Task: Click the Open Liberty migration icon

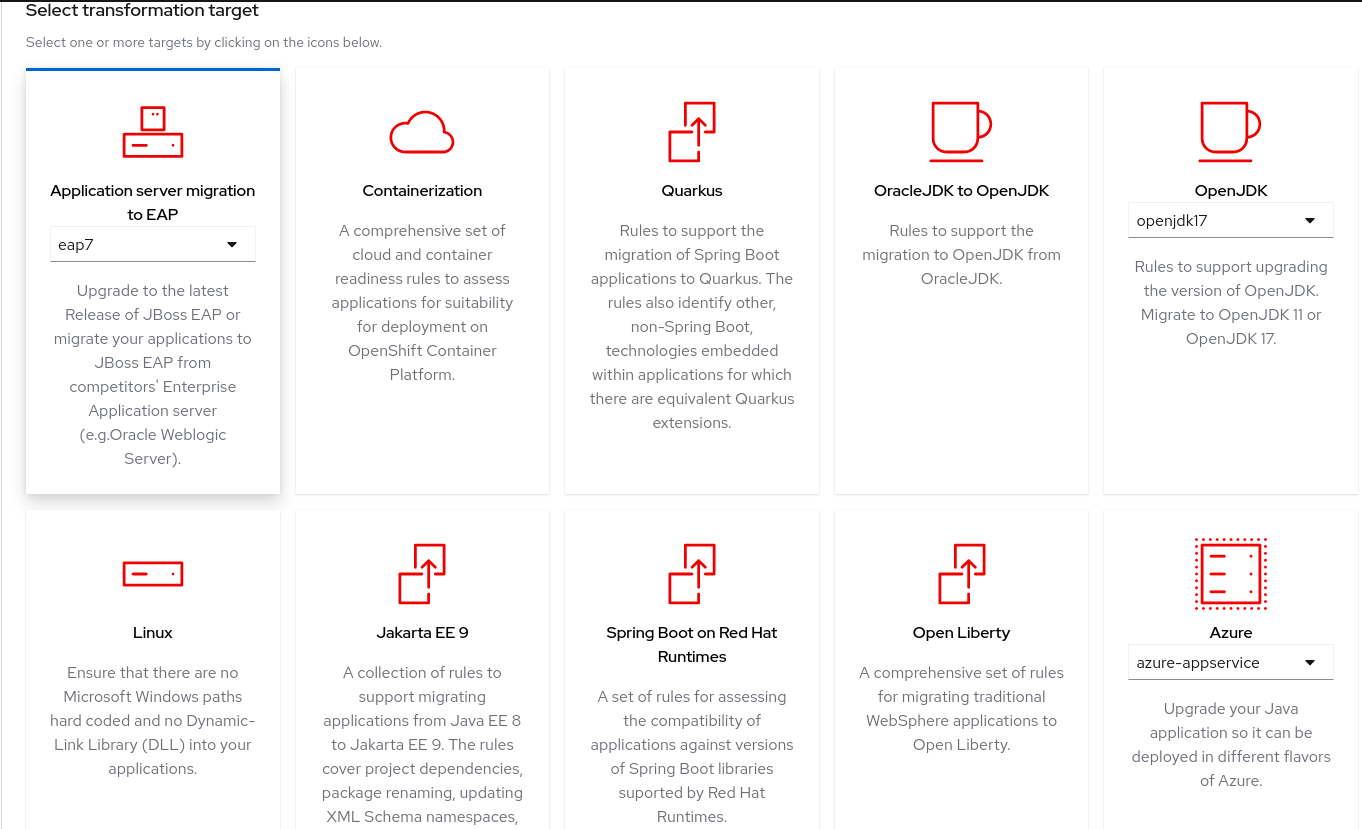Action: (x=961, y=574)
